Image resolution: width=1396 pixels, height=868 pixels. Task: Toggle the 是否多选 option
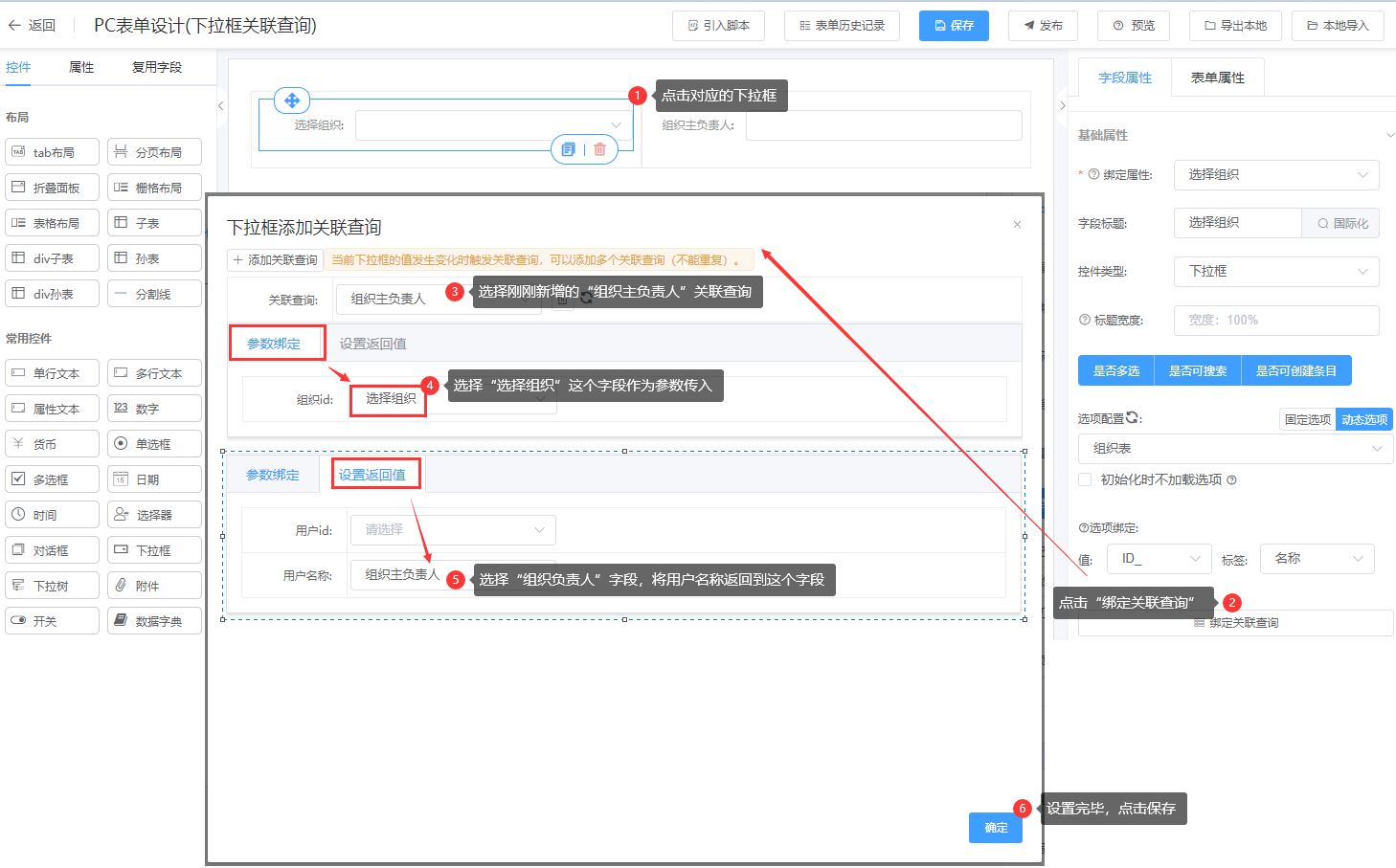tap(1116, 370)
